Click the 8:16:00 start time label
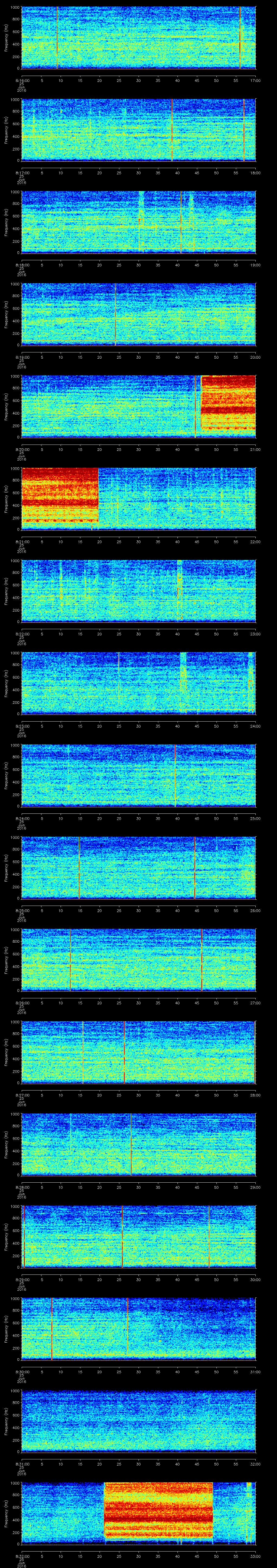Image resolution: width=277 pixels, height=1568 pixels. pyautogui.click(x=22, y=80)
